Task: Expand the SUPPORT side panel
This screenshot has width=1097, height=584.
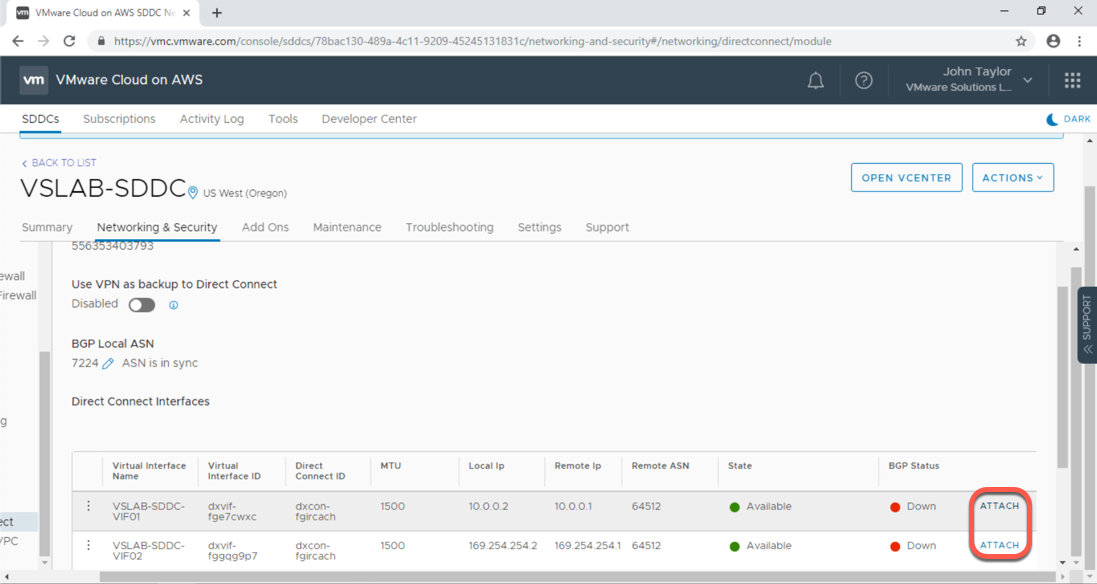Action: [x=1087, y=325]
